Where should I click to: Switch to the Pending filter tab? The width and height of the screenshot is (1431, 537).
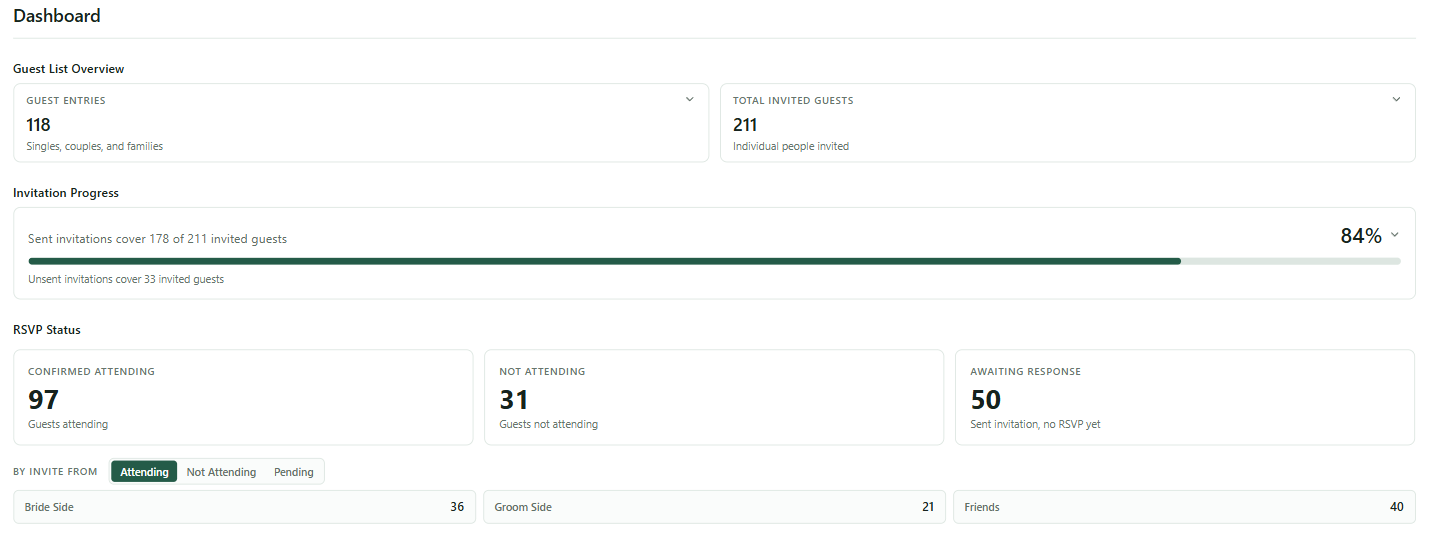pyautogui.click(x=294, y=472)
